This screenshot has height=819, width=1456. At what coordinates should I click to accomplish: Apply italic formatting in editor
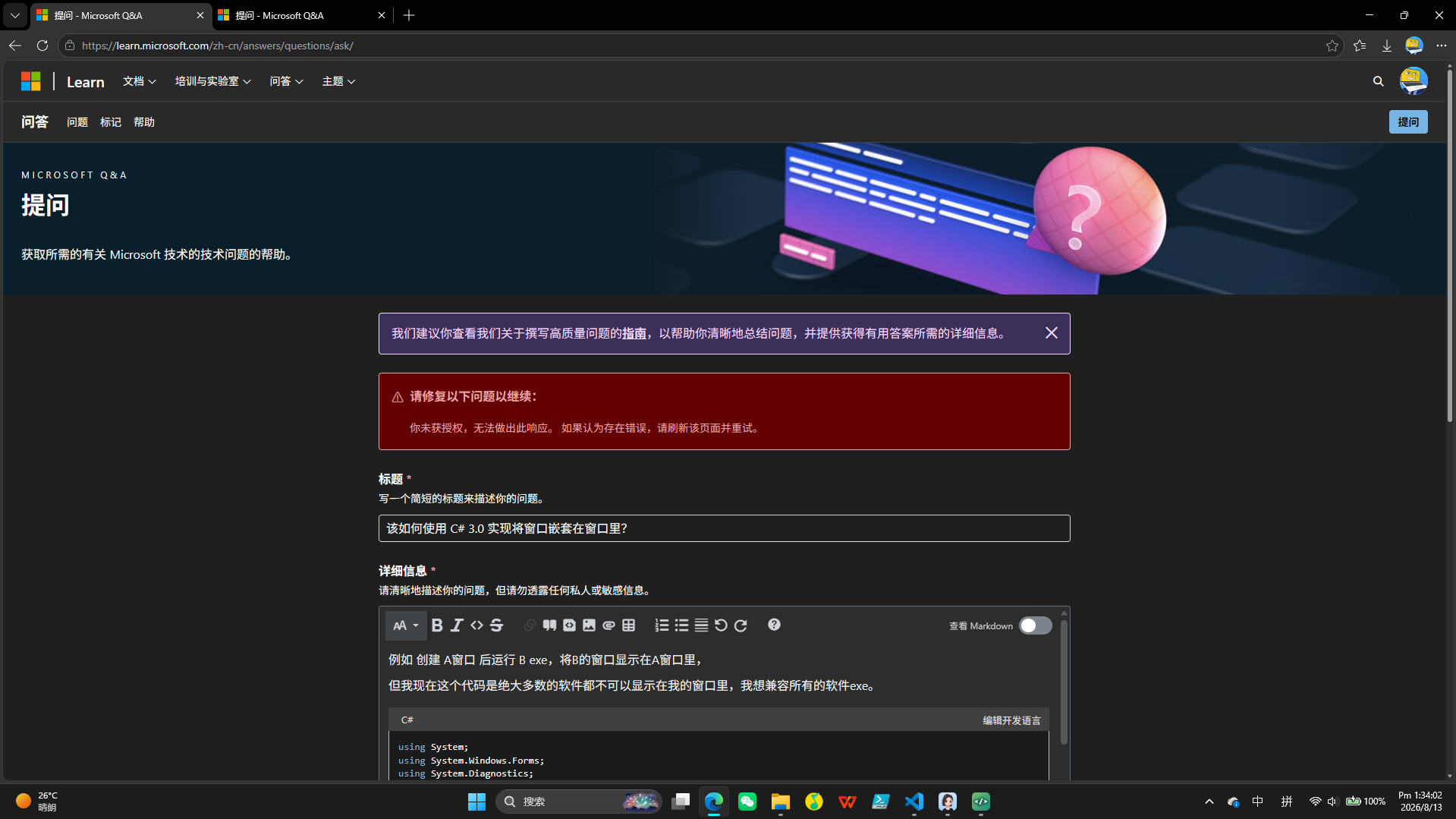457,625
